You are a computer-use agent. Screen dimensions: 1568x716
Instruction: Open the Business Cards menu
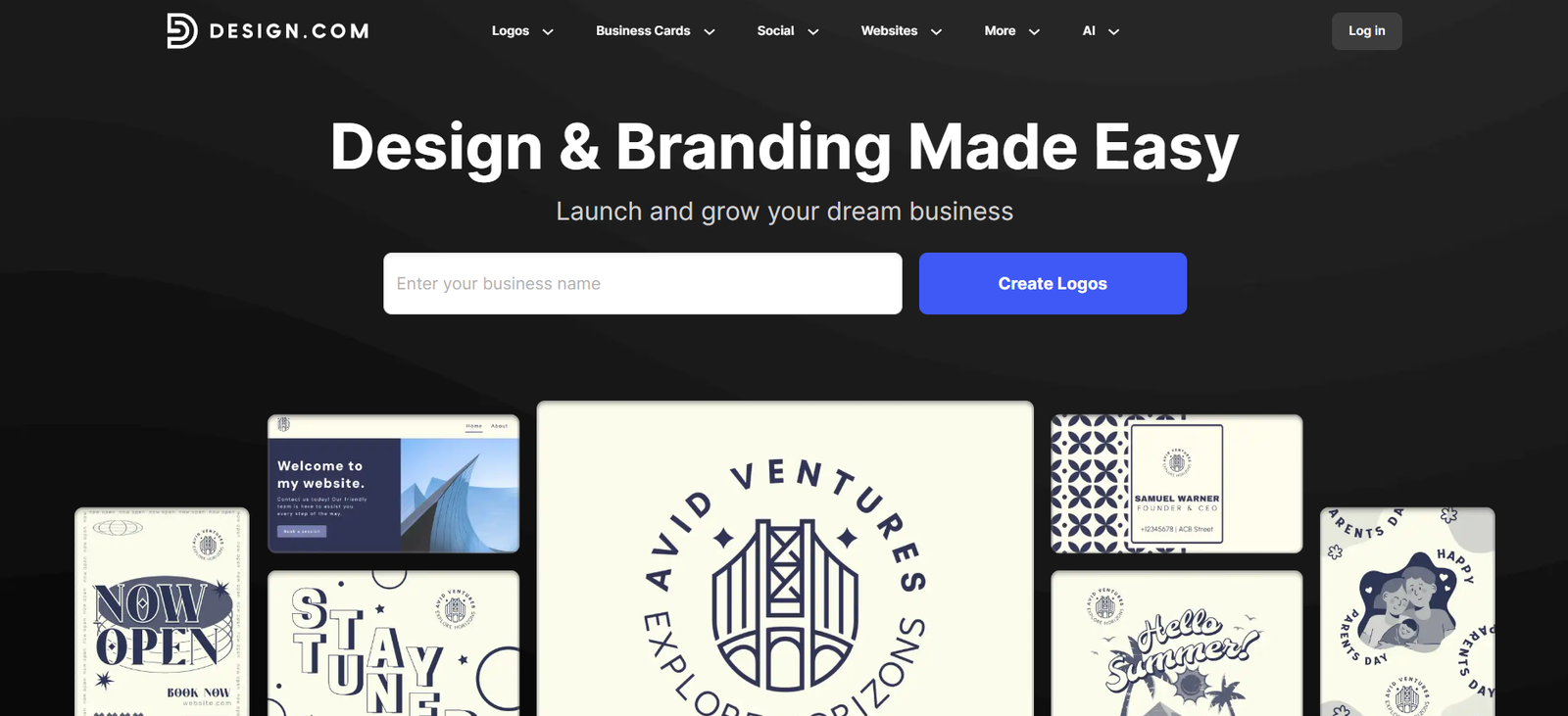click(643, 30)
